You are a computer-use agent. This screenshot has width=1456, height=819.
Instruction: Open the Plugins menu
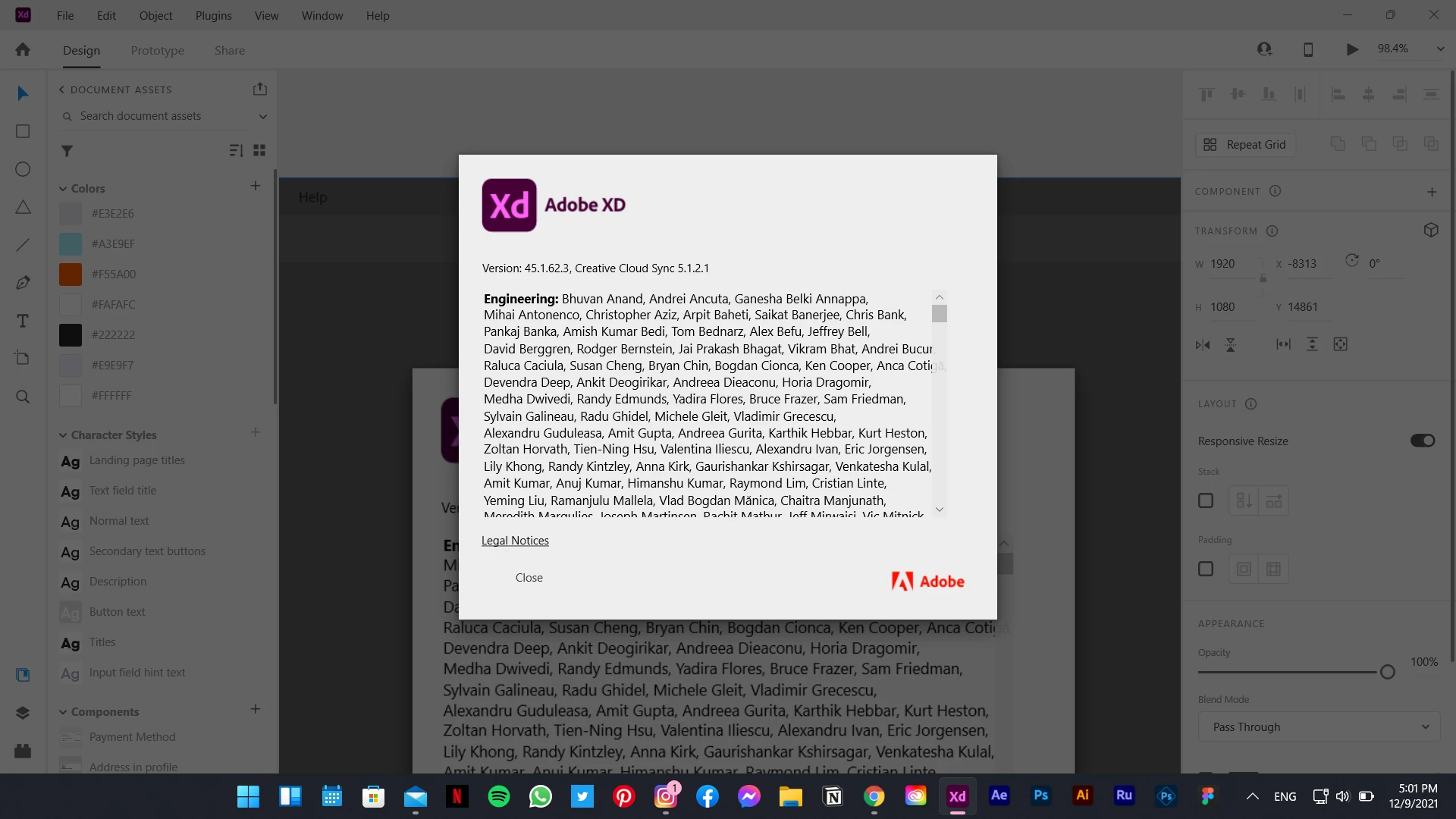tap(213, 15)
